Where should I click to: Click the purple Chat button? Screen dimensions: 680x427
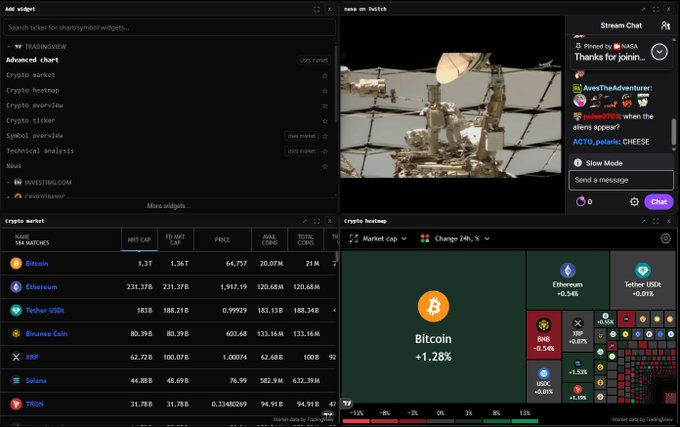tap(659, 202)
